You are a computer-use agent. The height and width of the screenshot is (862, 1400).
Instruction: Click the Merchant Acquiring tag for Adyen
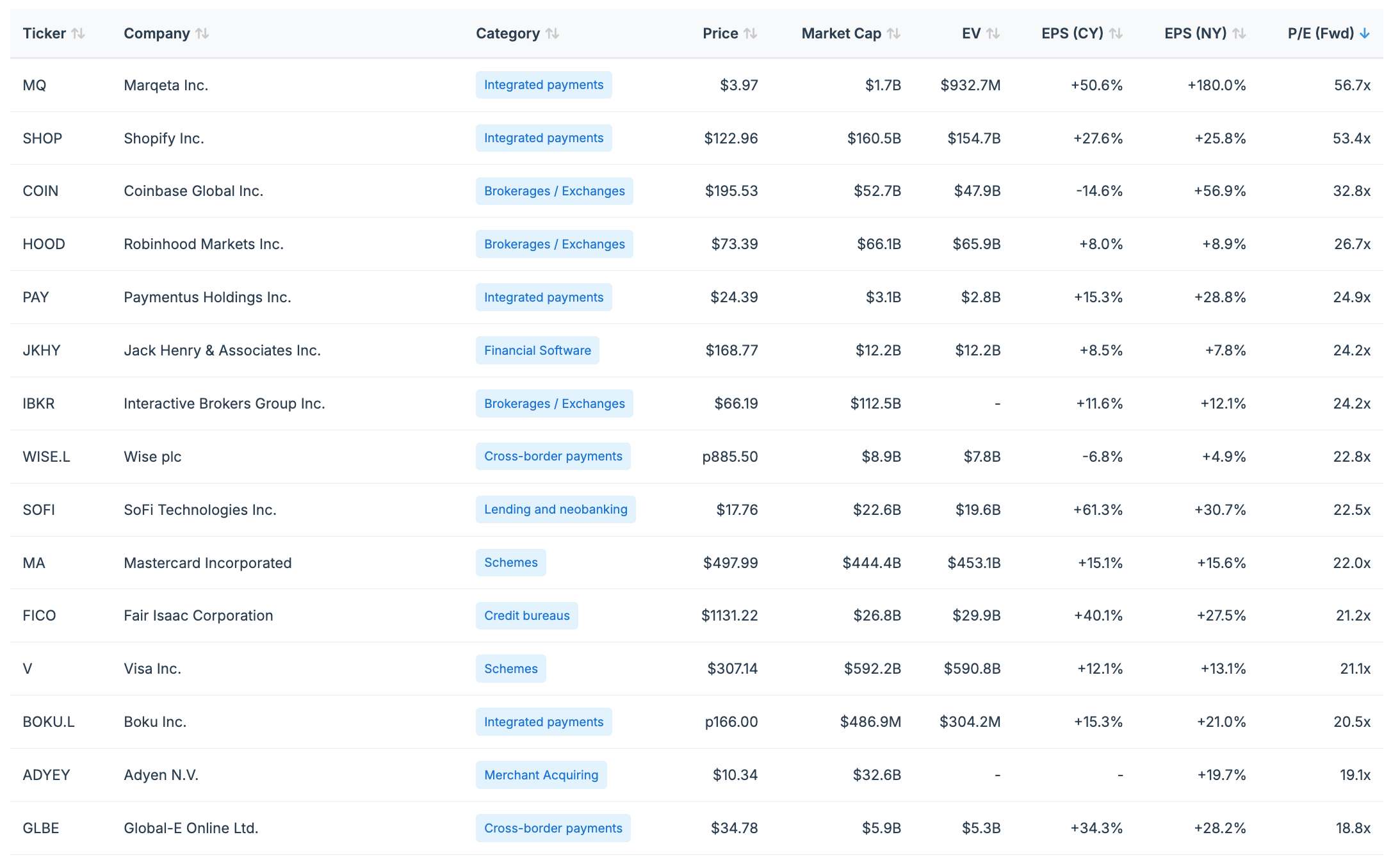click(541, 775)
